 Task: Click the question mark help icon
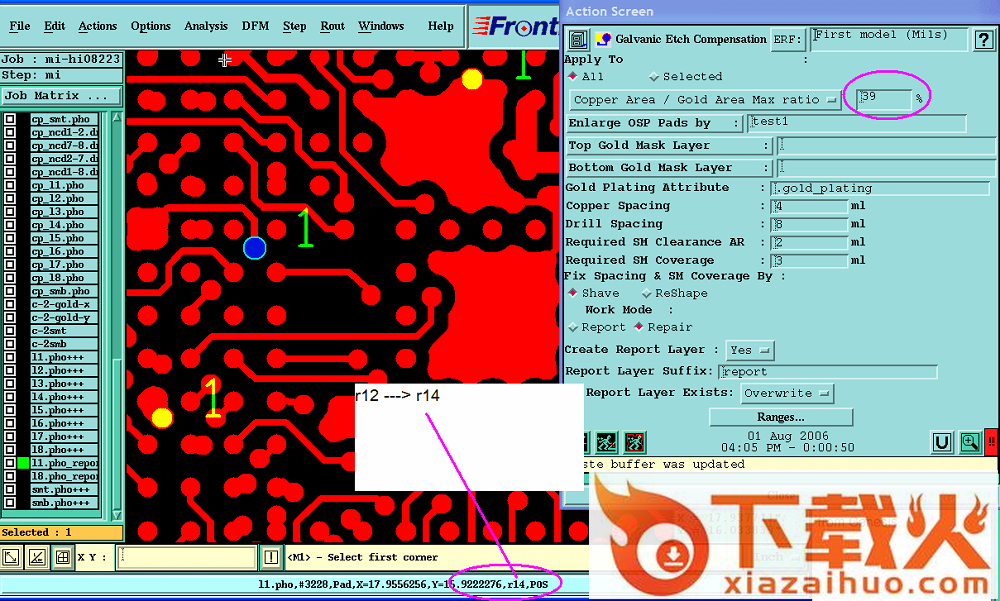[983, 39]
